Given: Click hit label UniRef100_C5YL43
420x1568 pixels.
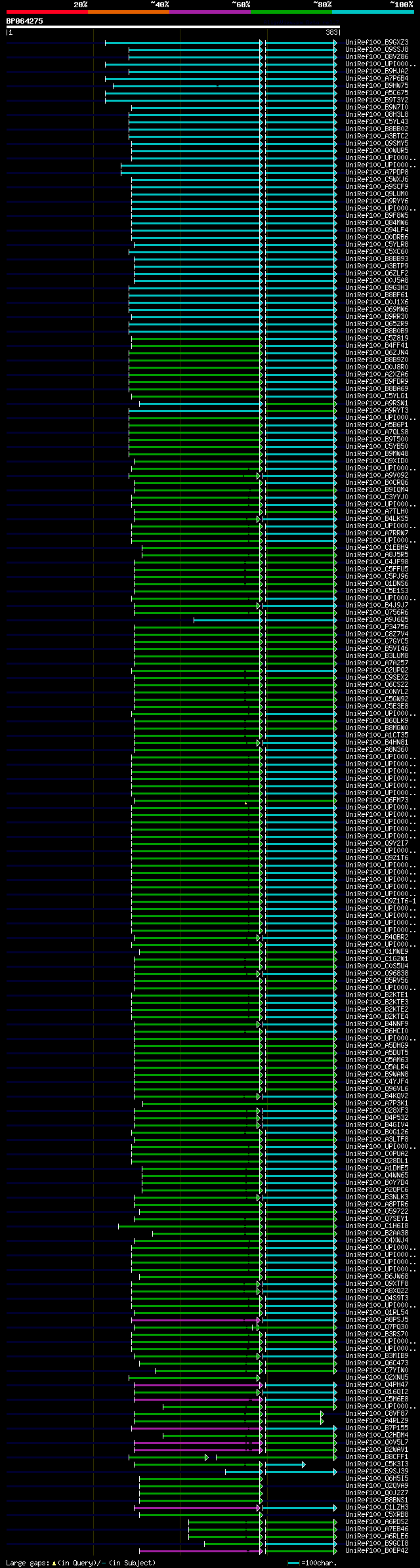Looking at the screenshot, I should [377, 122].
